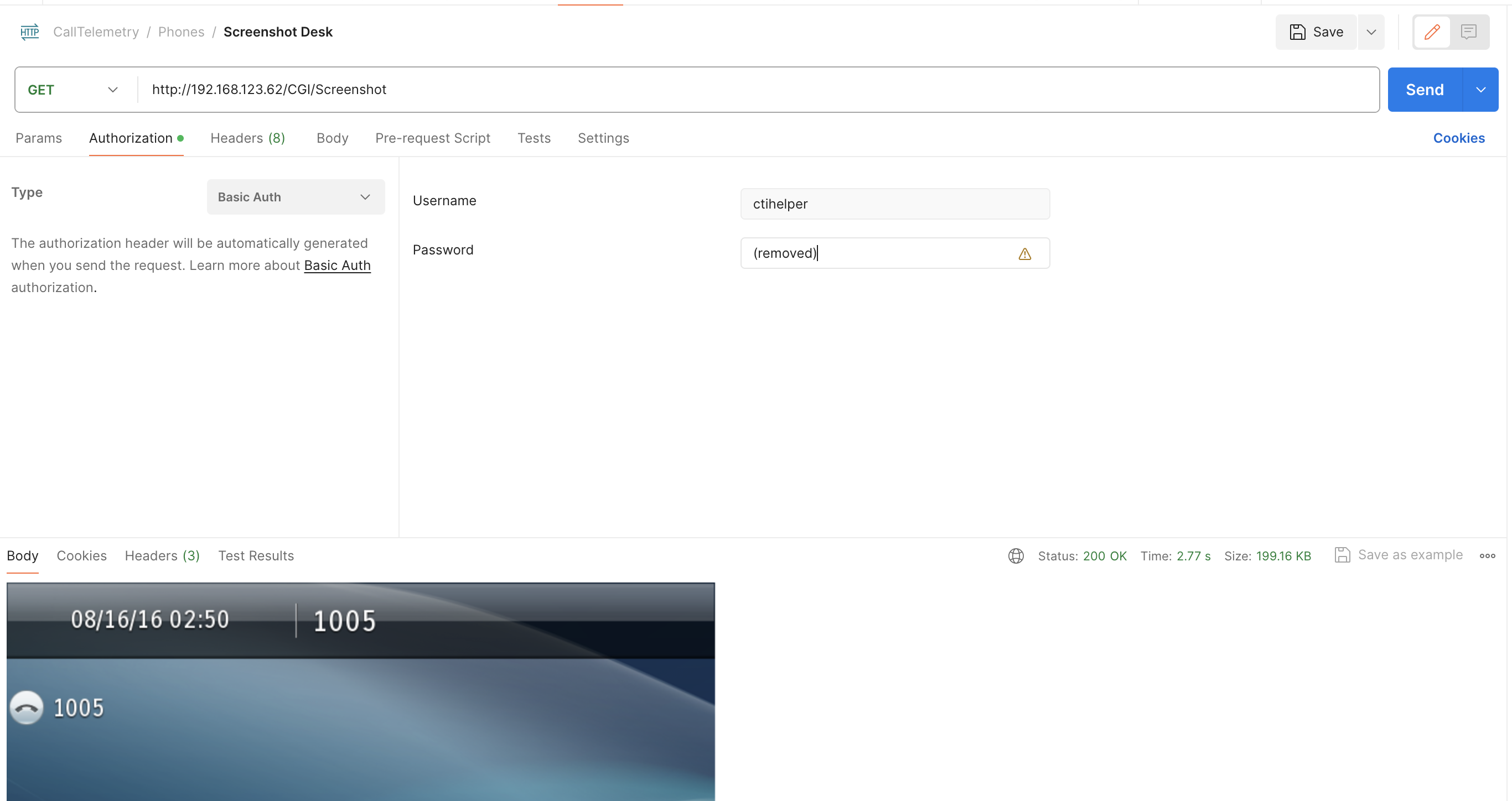This screenshot has height=801, width=1512.
Task: Click the edit (pencil) icon
Action: (1432, 32)
